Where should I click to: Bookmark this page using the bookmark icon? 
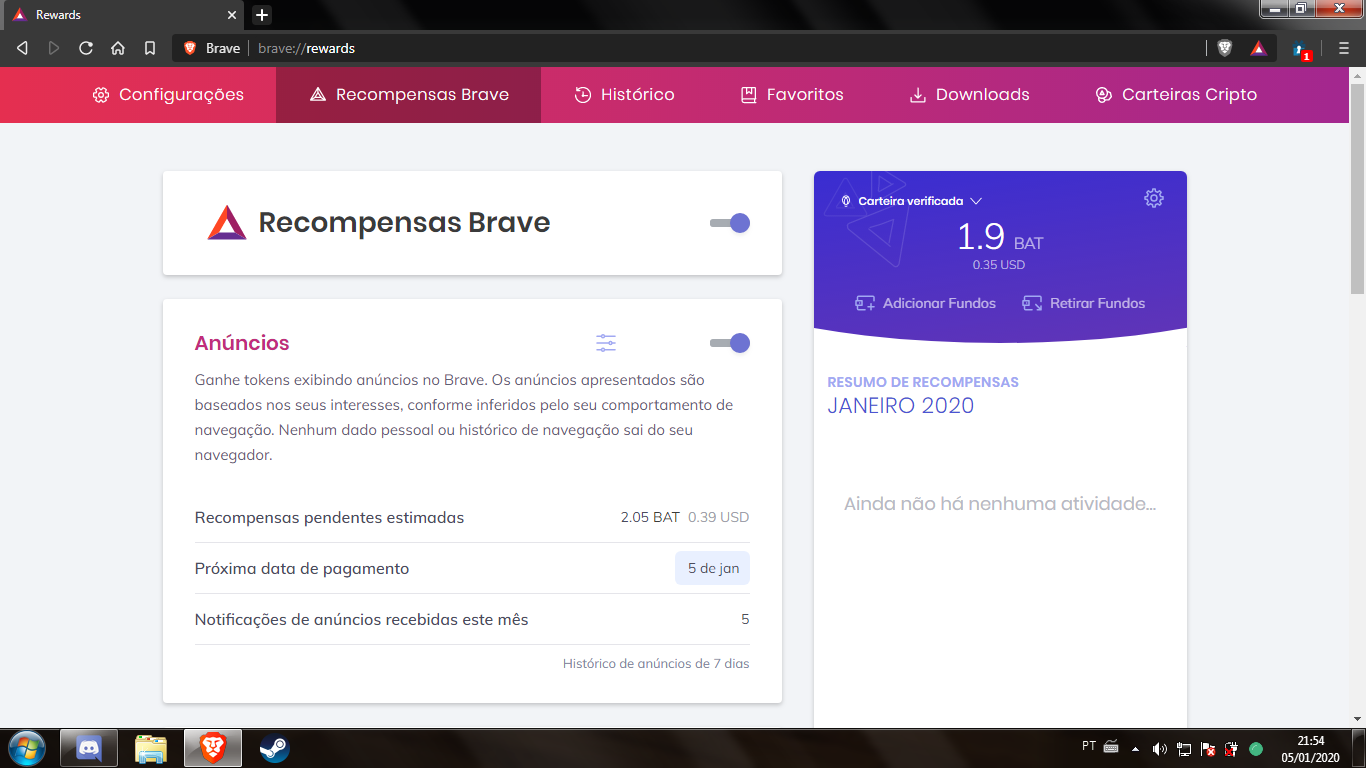[x=150, y=48]
